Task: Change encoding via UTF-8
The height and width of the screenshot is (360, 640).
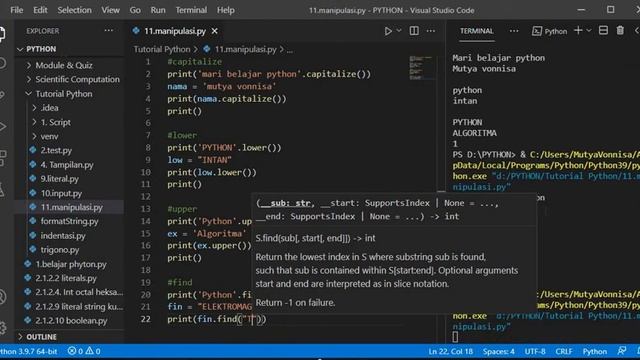Action: 535,351
